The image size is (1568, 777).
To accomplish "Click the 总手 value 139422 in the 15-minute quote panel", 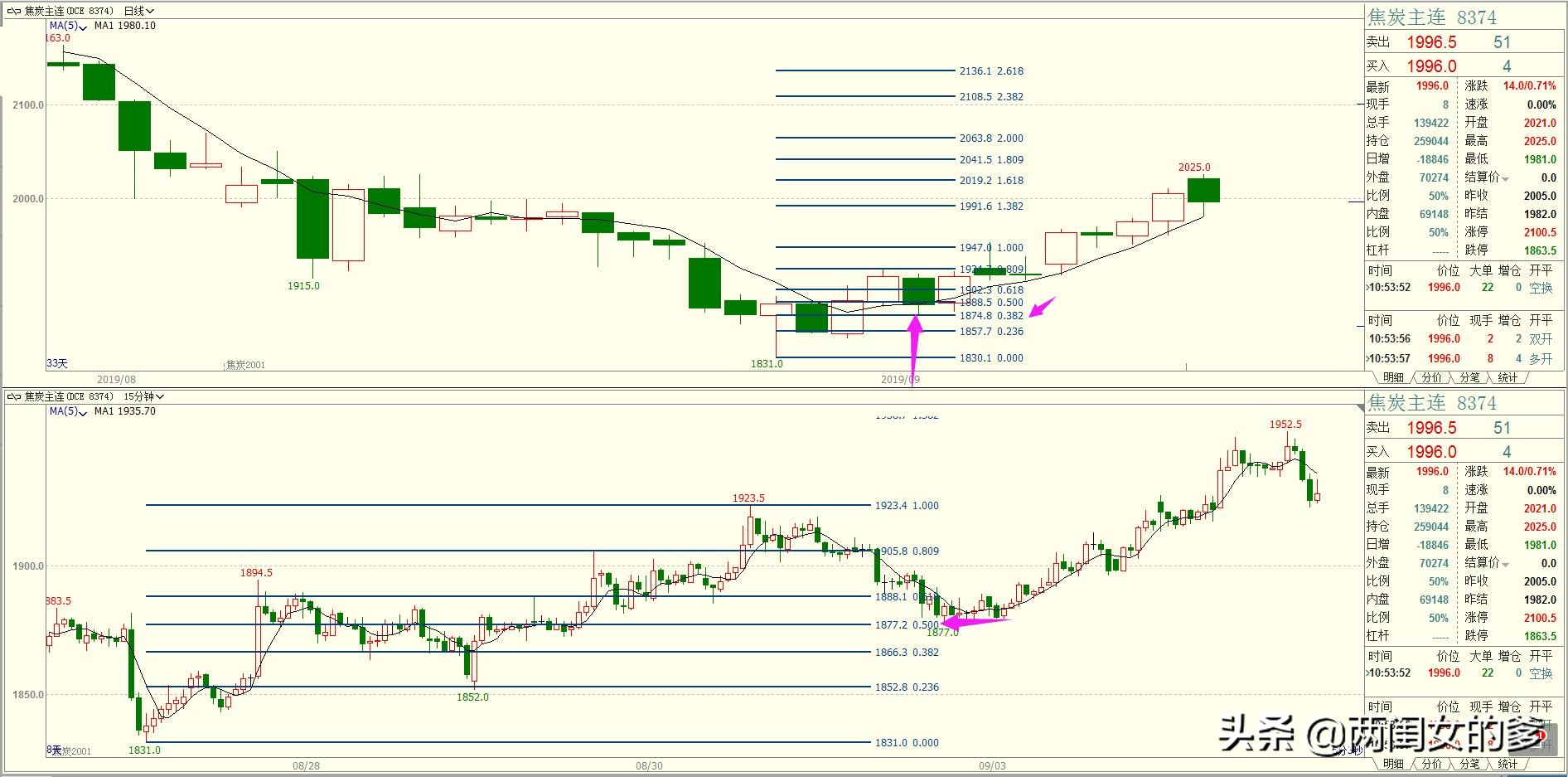I will [x=1431, y=509].
